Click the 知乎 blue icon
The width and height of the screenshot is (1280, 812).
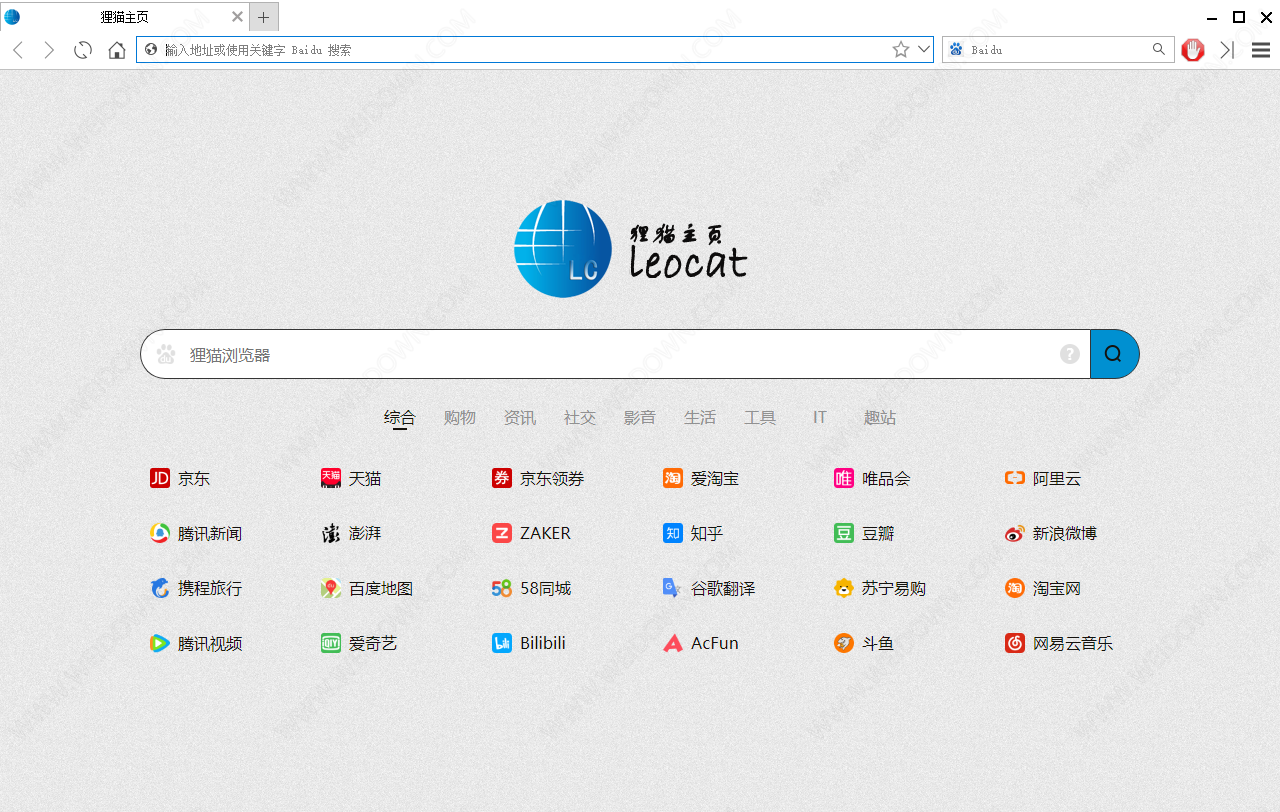(x=673, y=534)
